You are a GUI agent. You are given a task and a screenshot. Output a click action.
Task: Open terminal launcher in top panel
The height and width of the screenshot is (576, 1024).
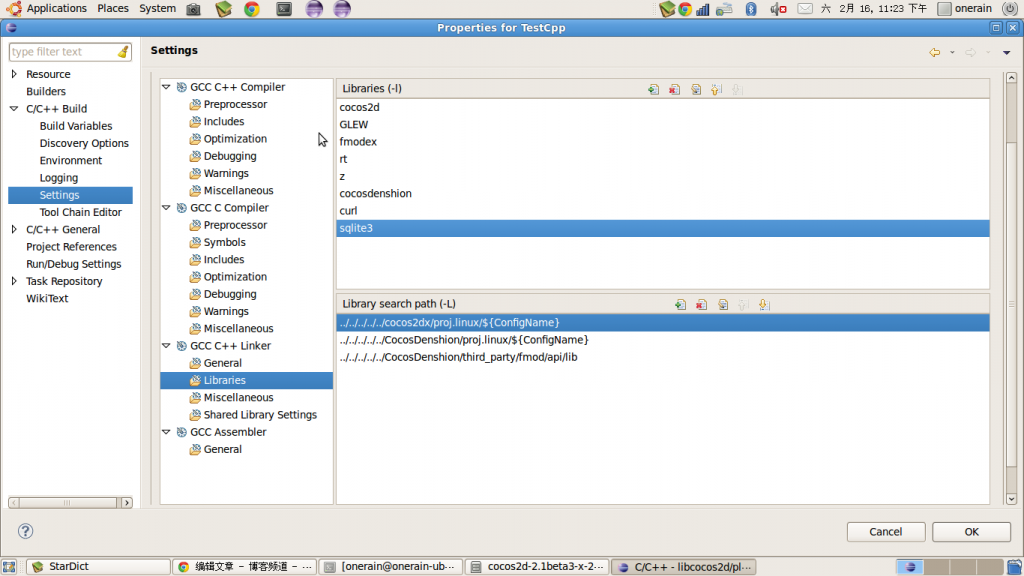[283, 8]
